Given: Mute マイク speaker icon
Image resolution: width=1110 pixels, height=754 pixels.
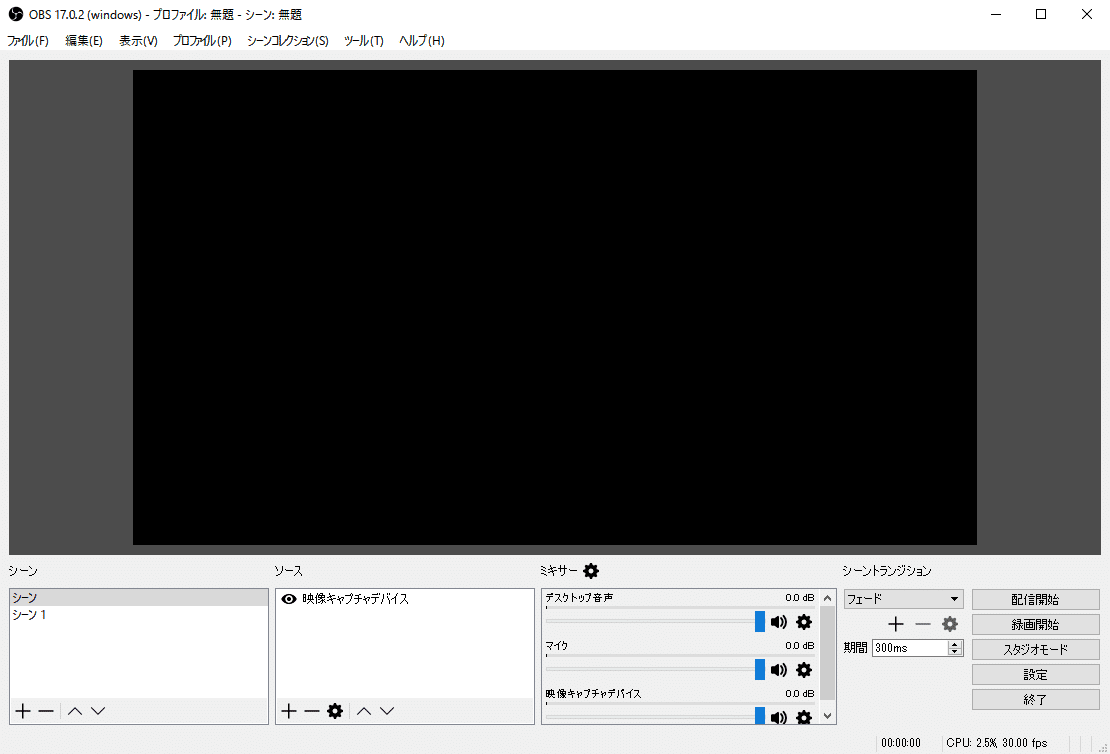Looking at the screenshot, I should (x=779, y=670).
